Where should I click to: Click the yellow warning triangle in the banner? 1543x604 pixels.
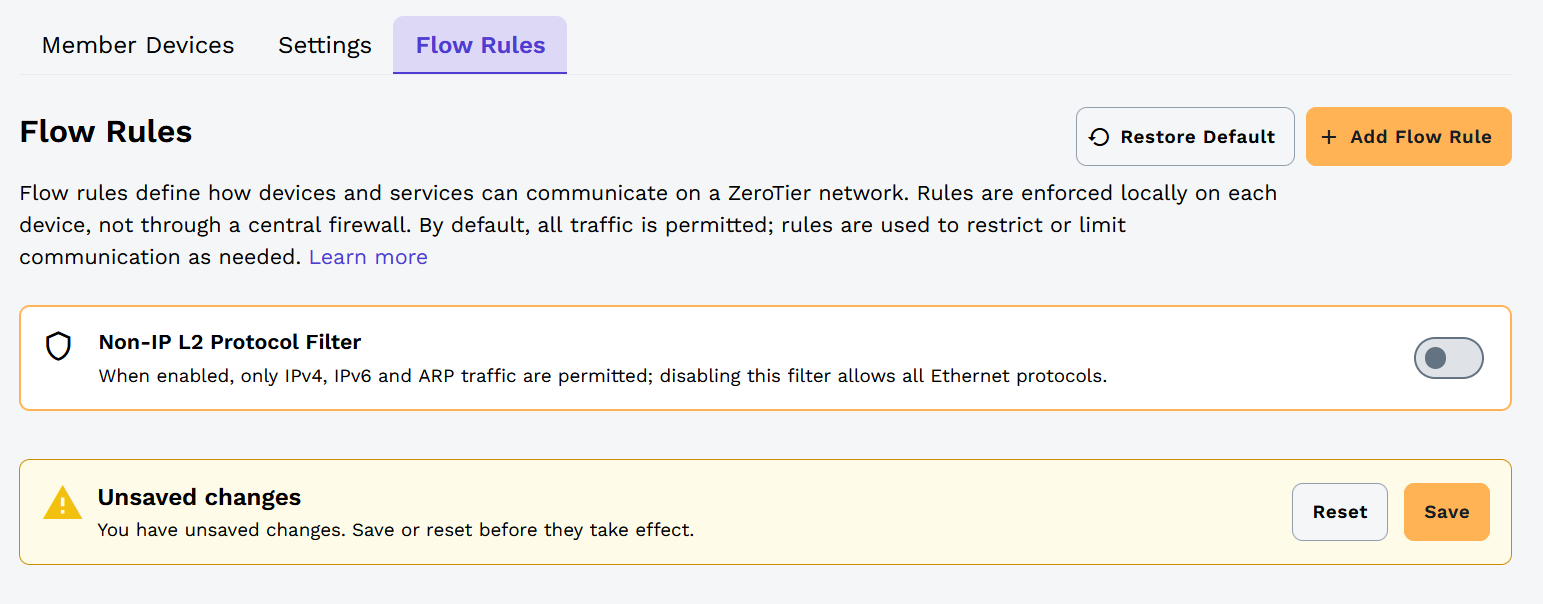[x=62, y=503]
